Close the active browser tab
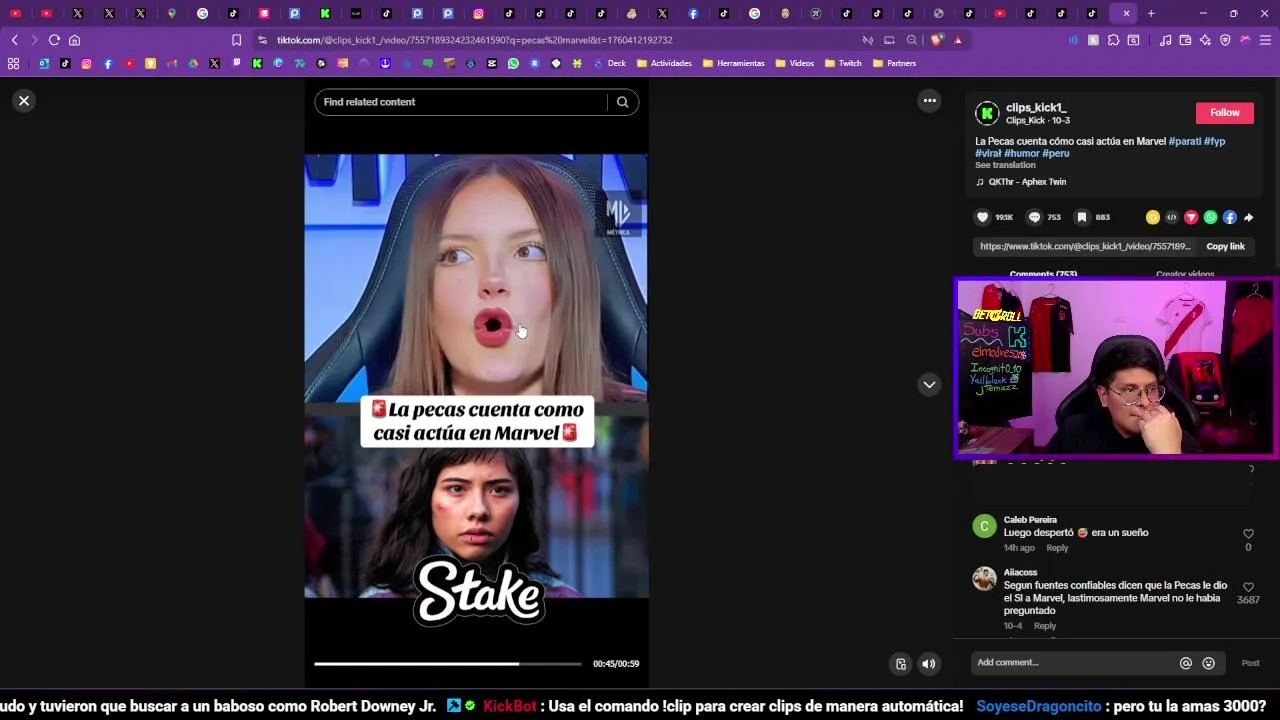Screen dimensions: 1280x720 [x=1126, y=13]
